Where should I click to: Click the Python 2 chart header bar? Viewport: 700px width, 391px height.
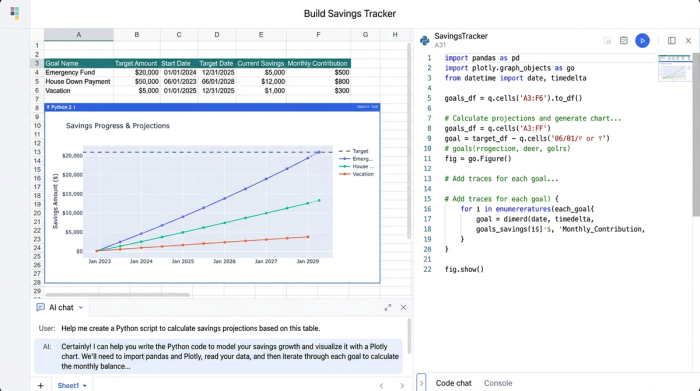(x=212, y=107)
